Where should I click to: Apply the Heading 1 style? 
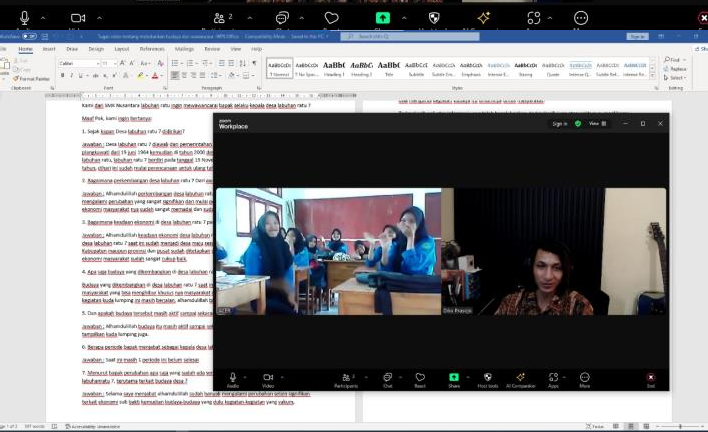(x=334, y=67)
